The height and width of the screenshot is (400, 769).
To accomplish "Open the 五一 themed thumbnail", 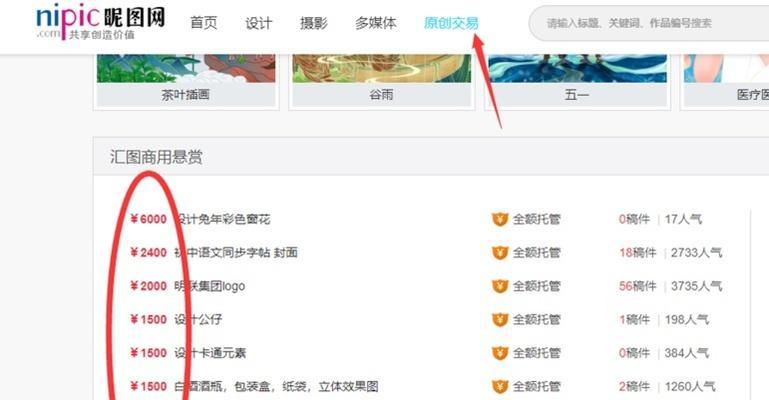I will point(577,81).
